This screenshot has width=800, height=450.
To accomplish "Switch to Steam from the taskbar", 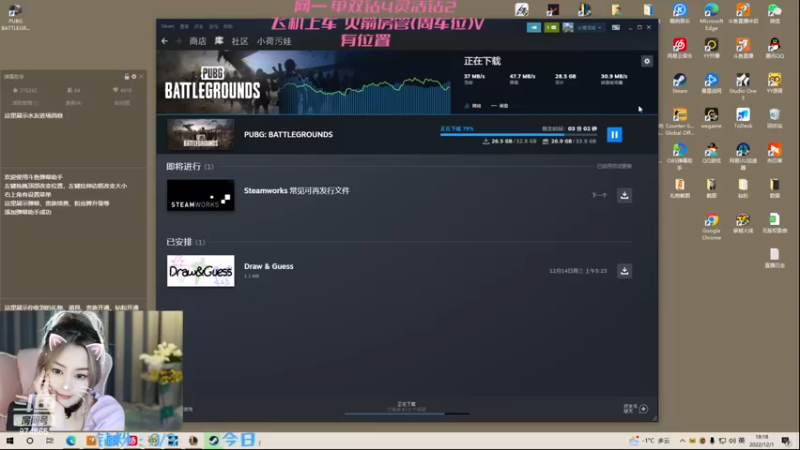I will click(x=213, y=440).
